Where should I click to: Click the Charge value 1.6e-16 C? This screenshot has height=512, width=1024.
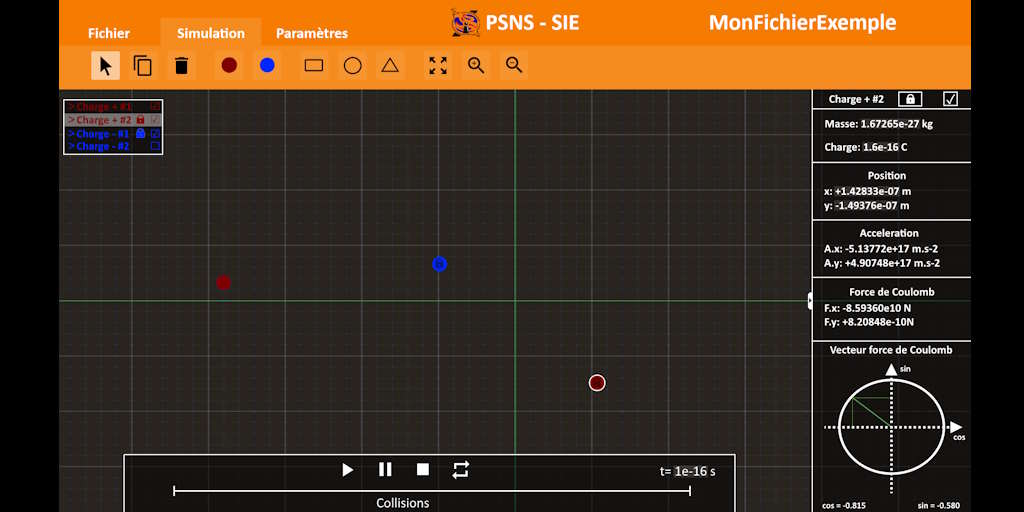click(885, 148)
